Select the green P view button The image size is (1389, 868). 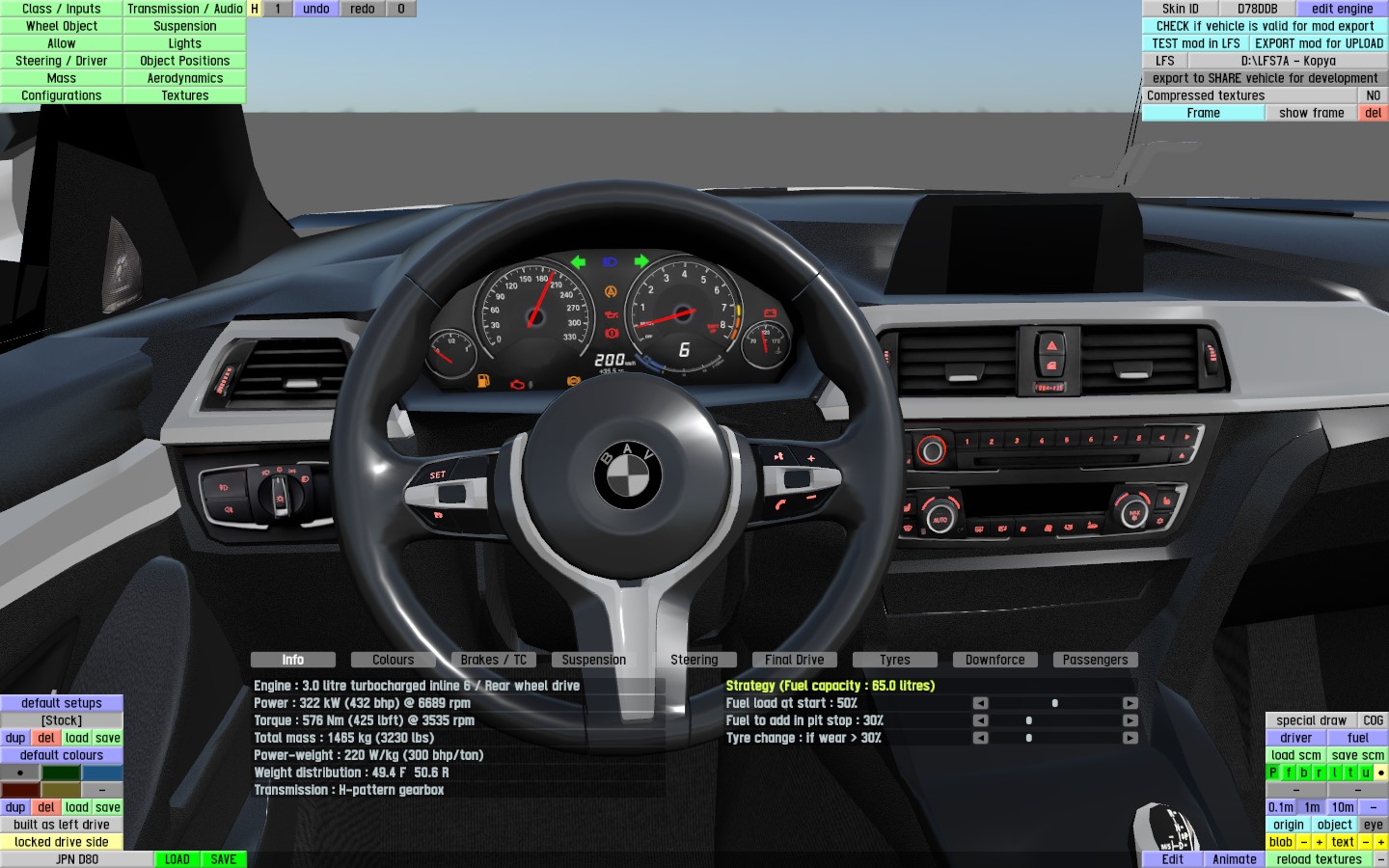pyautogui.click(x=1273, y=773)
